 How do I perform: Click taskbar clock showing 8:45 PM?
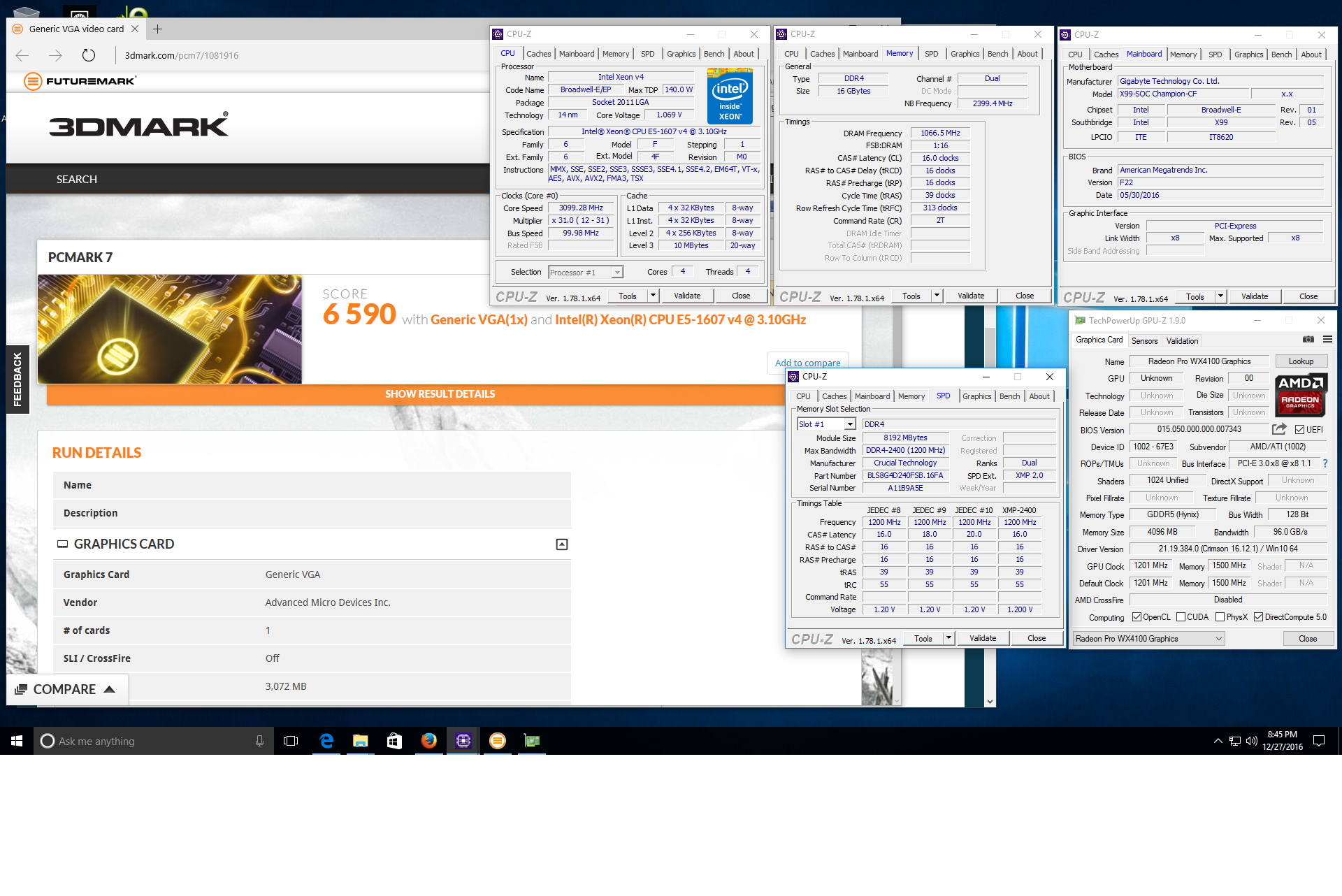pyautogui.click(x=1282, y=741)
